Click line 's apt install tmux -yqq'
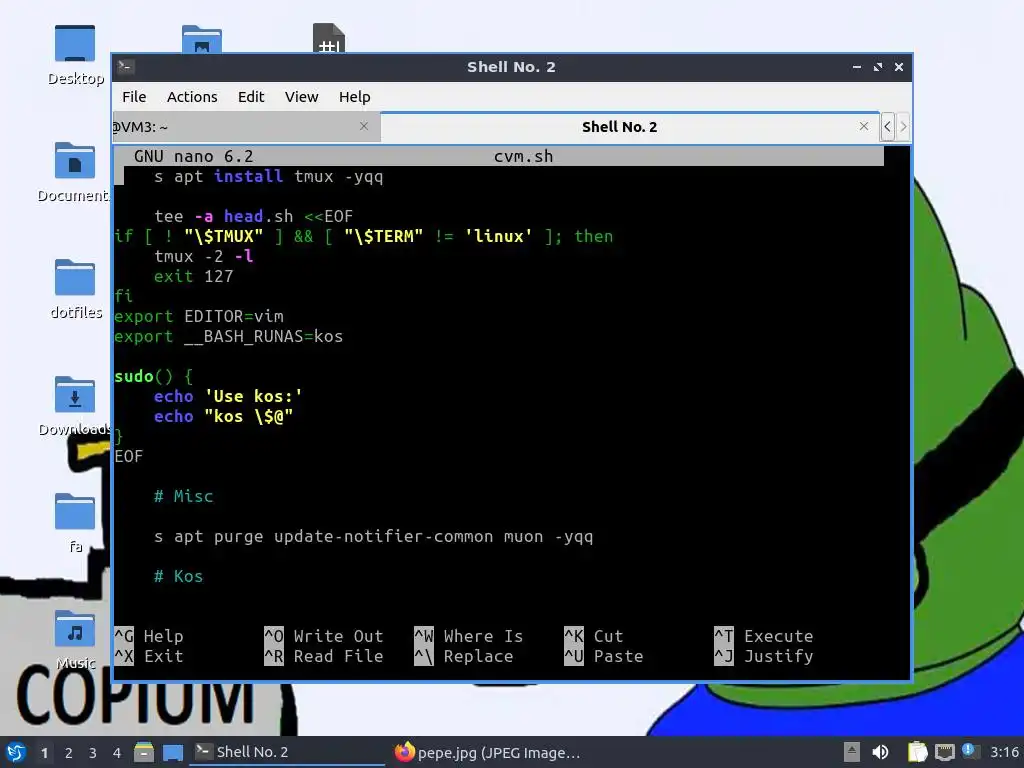Screen dimensions: 1024x768 tap(268, 176)
